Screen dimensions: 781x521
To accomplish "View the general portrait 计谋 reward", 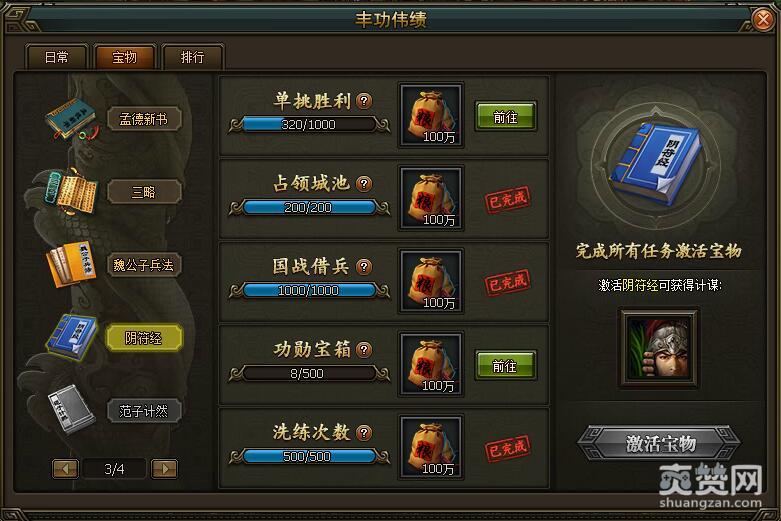I will (658, 348).
